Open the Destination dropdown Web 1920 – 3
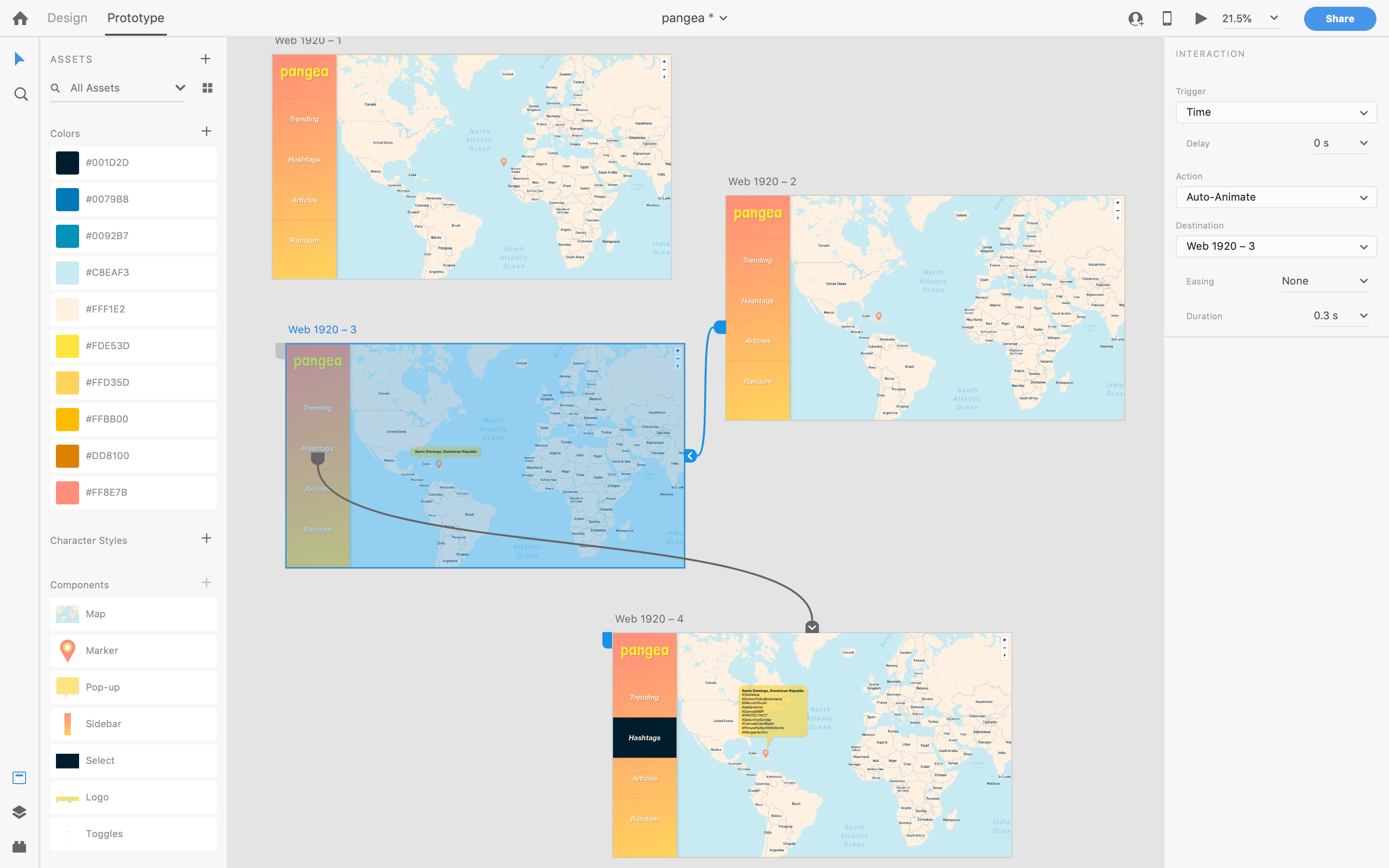Image resolution: width=1389 pixels, height=868 pixels. coord(1276,246)
